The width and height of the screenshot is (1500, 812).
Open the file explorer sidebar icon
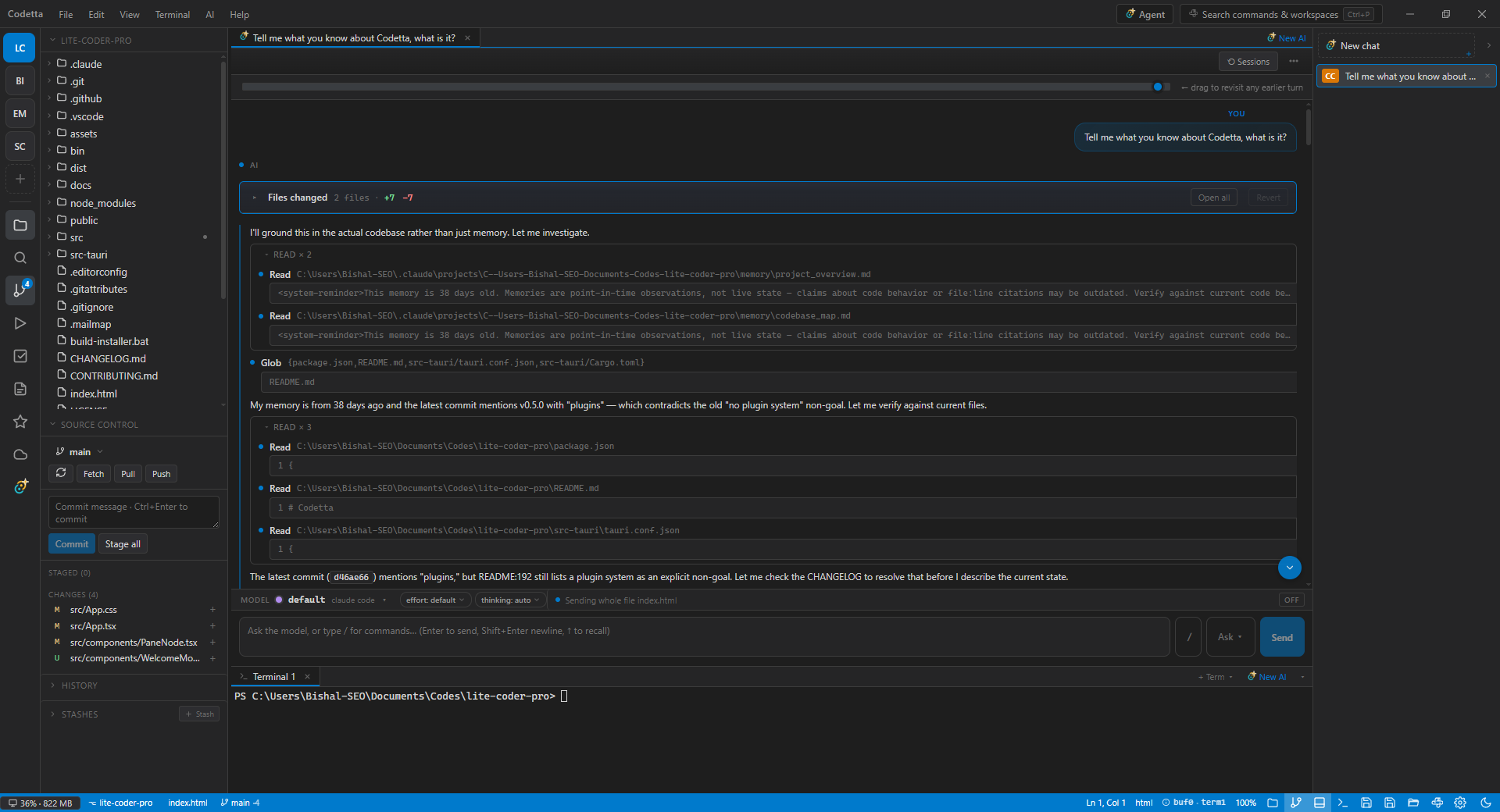20,225
